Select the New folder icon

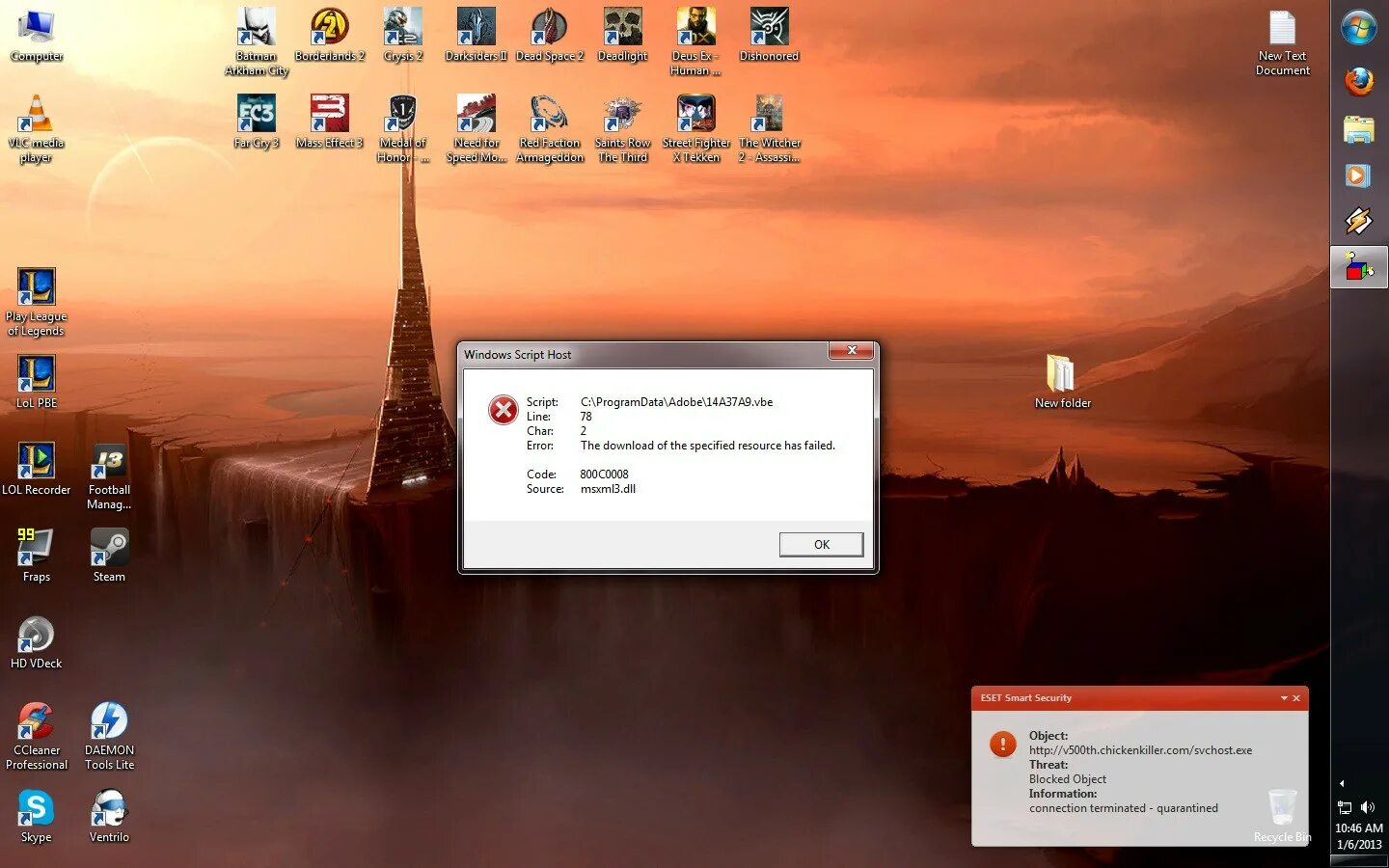(1062, 382)
